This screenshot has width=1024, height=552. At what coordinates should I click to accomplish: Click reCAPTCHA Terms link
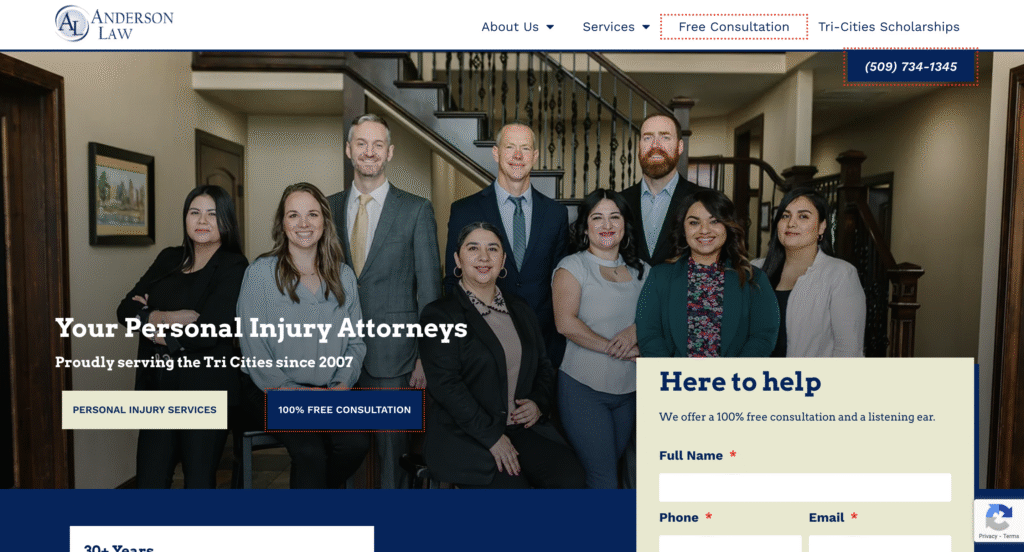pyautogui.click(x=1011, y=536)
